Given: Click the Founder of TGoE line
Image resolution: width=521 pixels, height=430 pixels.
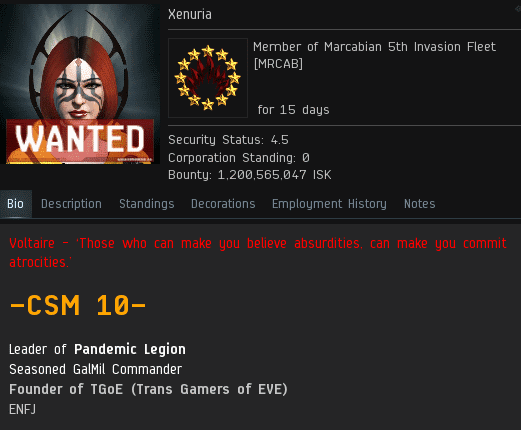Looking at the screenshot, I should pos(148,389).
